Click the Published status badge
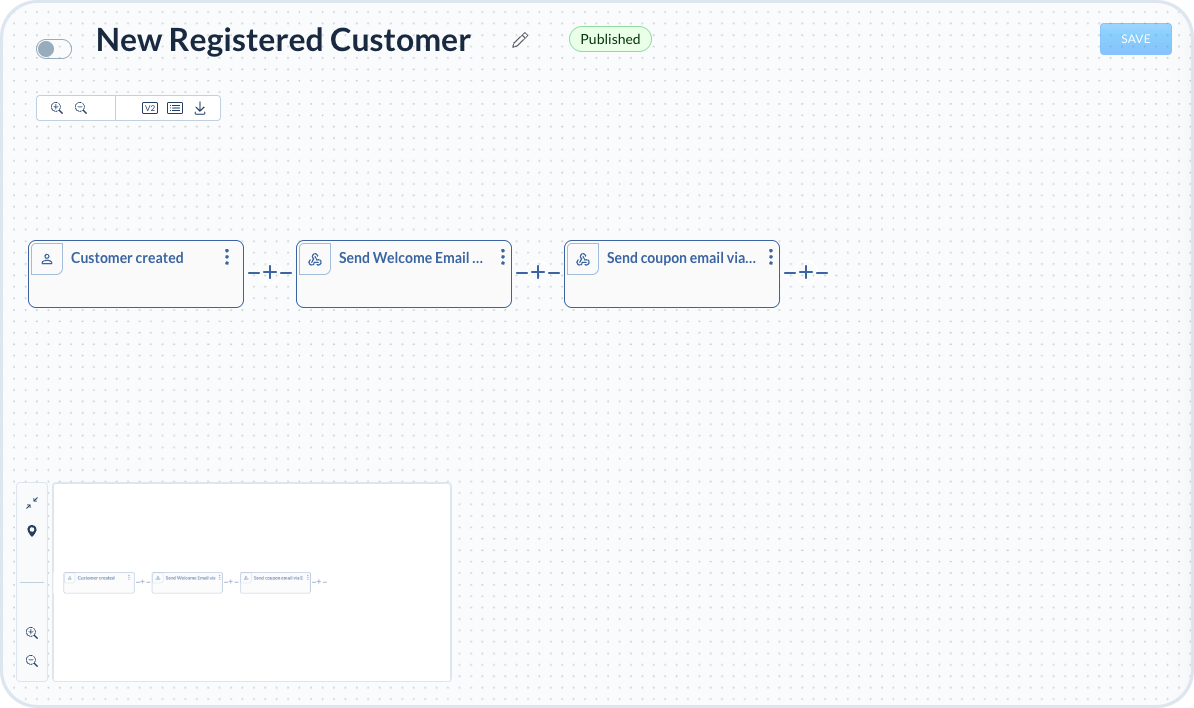This screenshot has height=708, width=1194. (610, 39)
